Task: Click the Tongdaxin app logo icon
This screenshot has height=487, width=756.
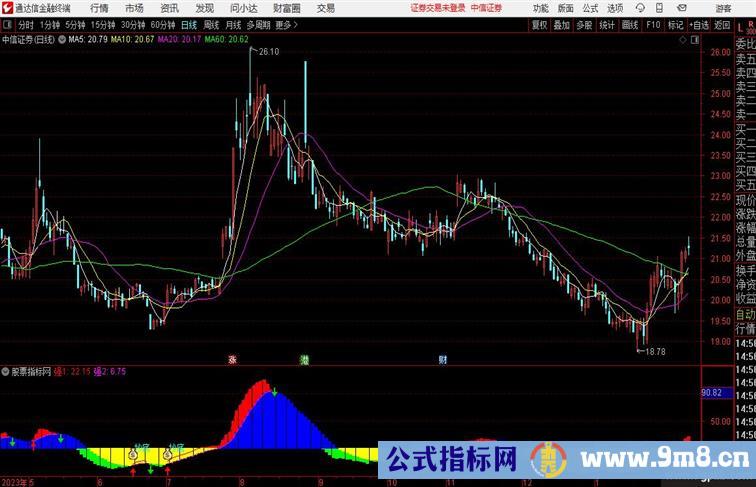Action: (x=7, y=8)
